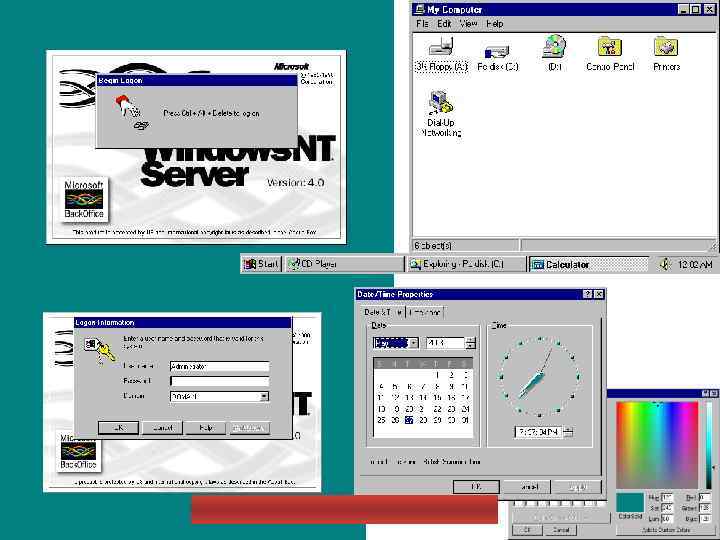Open the Control Panel folder icon
This screenshot has height=540, width=720.
click(610, 54)
